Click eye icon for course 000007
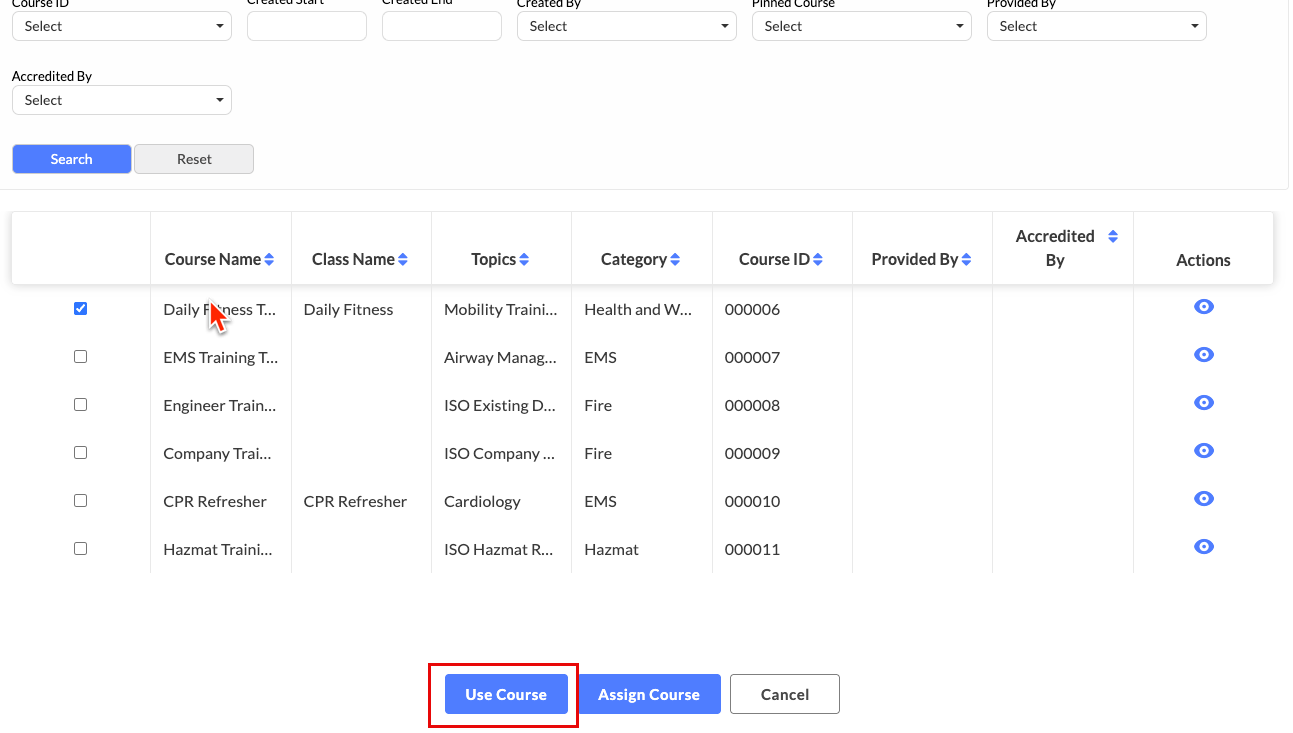The image size is (1293, 733). 1204,355
